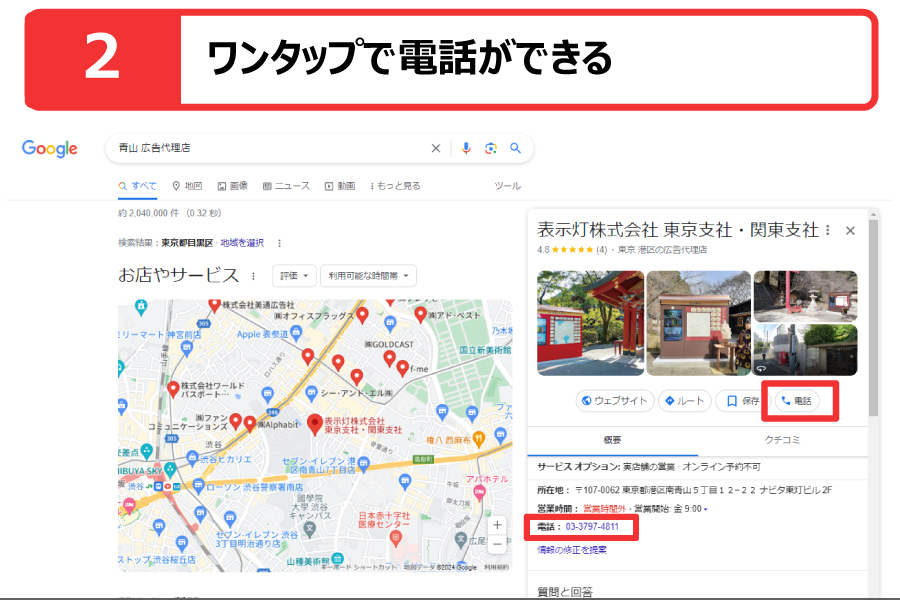Click the 電話 call button
900x600 pixels.
coord(797,401)
